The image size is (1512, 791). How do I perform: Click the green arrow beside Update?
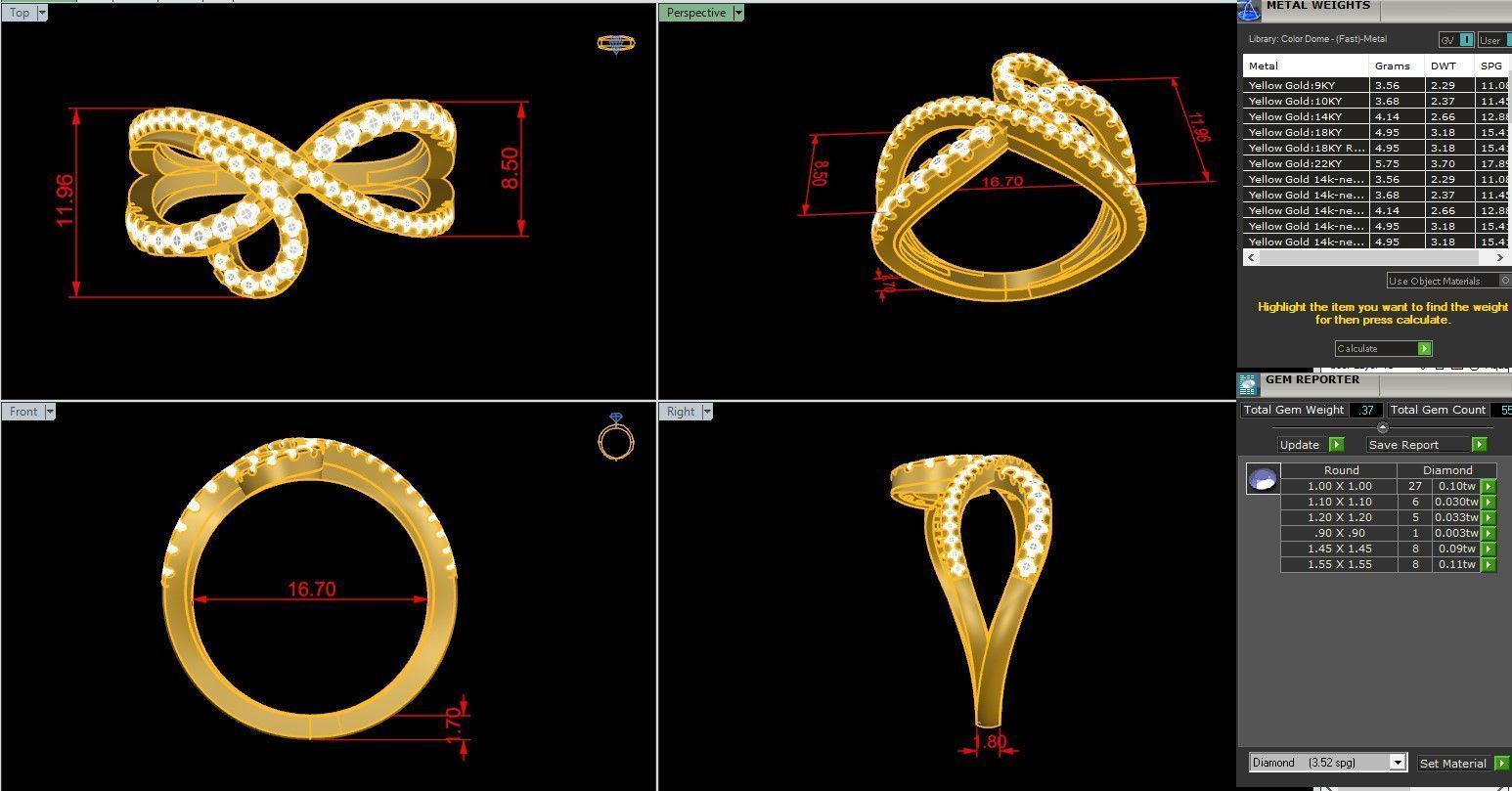click(x=1337, y=444)
